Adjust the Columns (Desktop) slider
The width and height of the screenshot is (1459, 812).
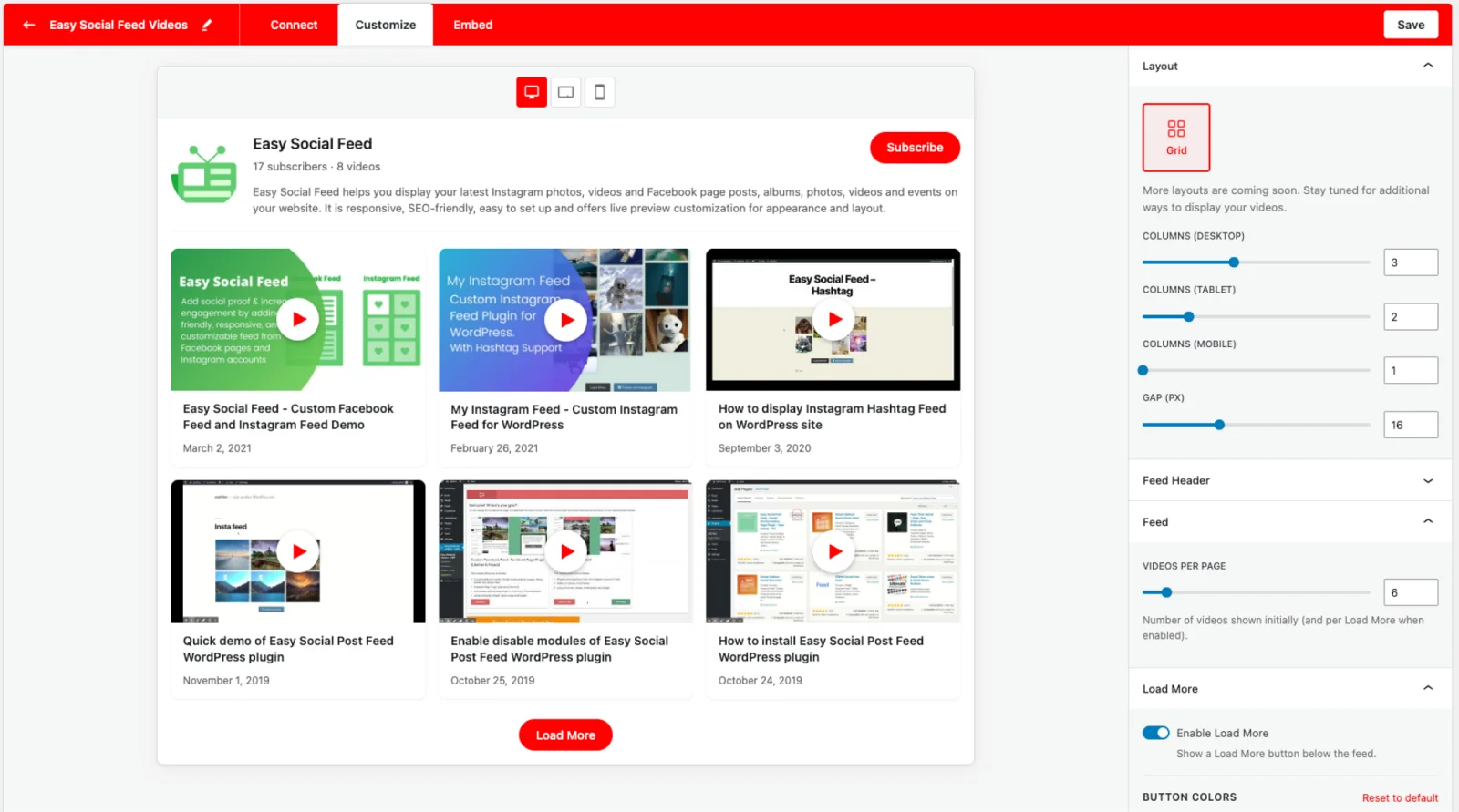pyautogui.click(x=1256, y=262)
